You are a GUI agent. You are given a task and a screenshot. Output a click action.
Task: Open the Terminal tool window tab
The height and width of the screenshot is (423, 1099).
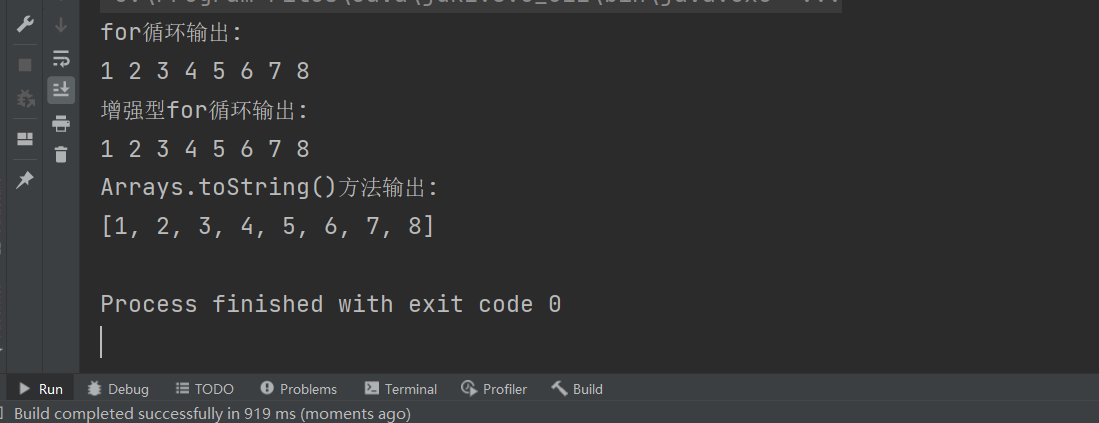(400, 389)
